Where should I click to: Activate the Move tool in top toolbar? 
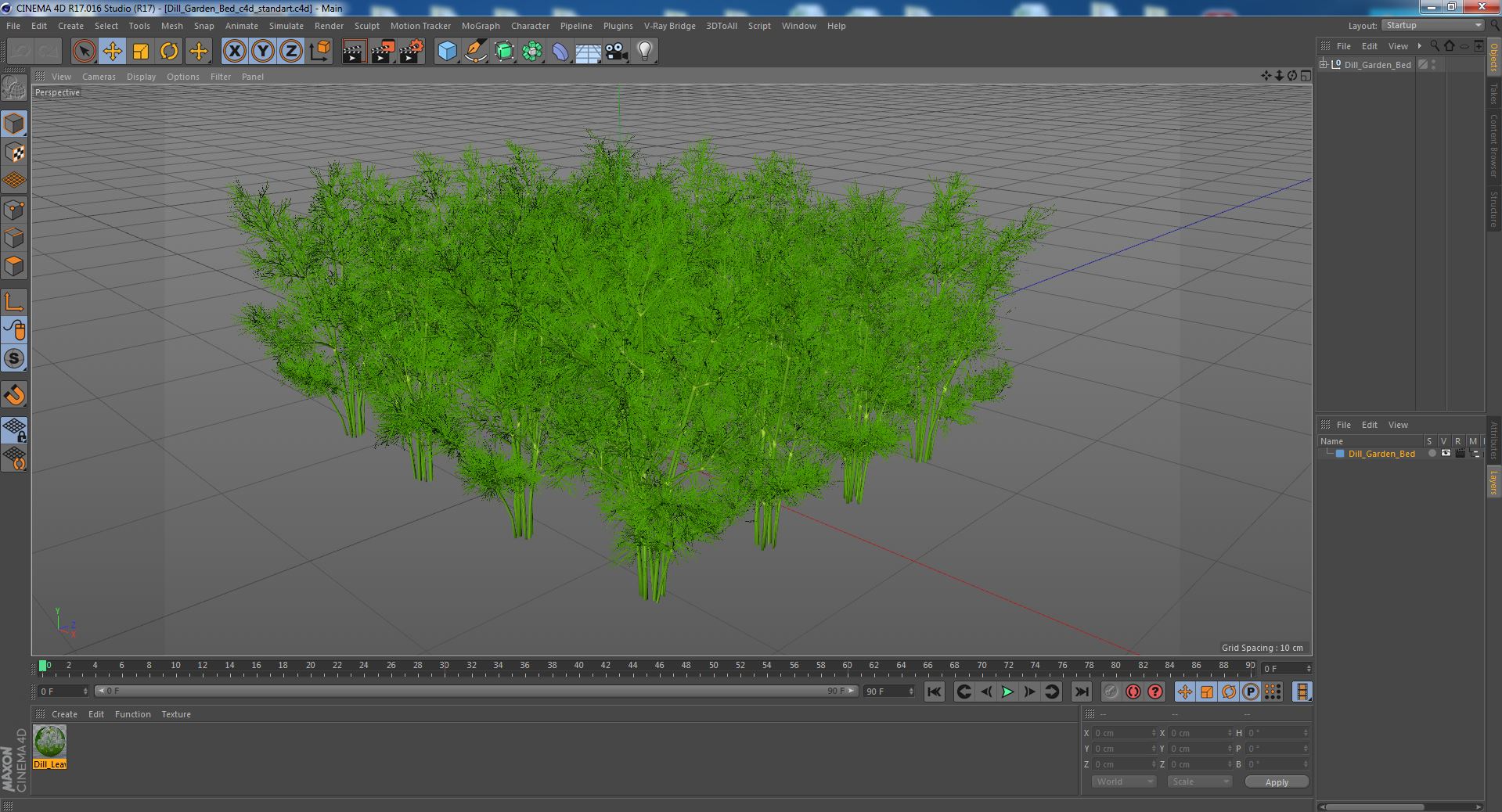tap(112, 52)
